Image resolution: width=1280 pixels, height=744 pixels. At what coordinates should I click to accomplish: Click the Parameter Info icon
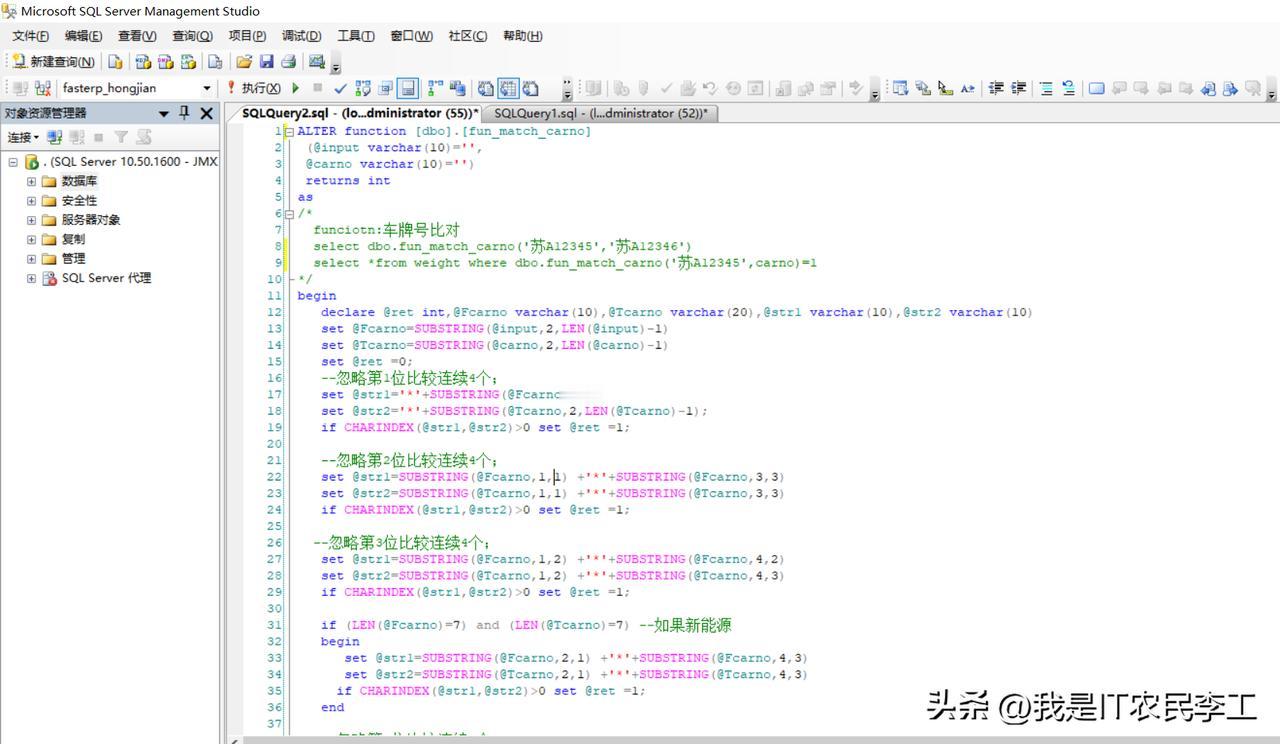923,88
